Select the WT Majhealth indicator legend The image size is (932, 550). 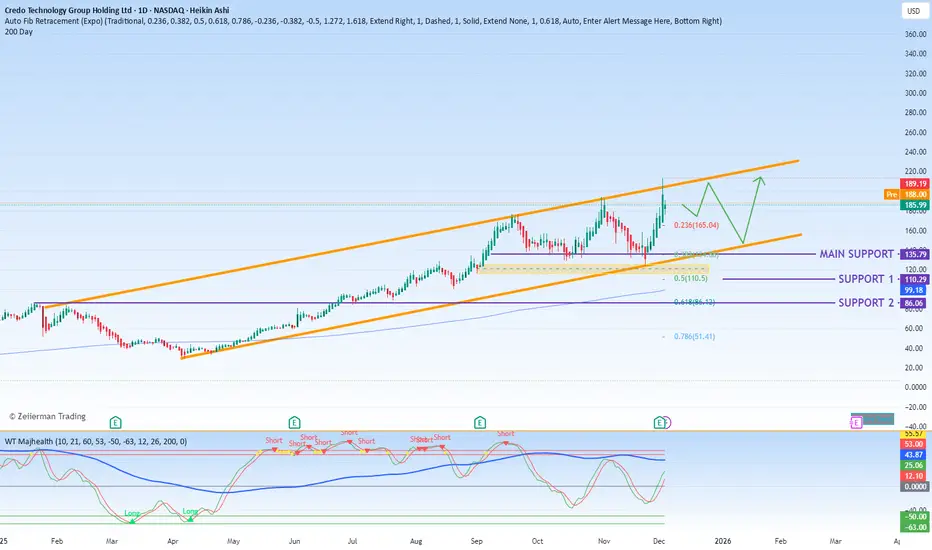tap(96, 441)
